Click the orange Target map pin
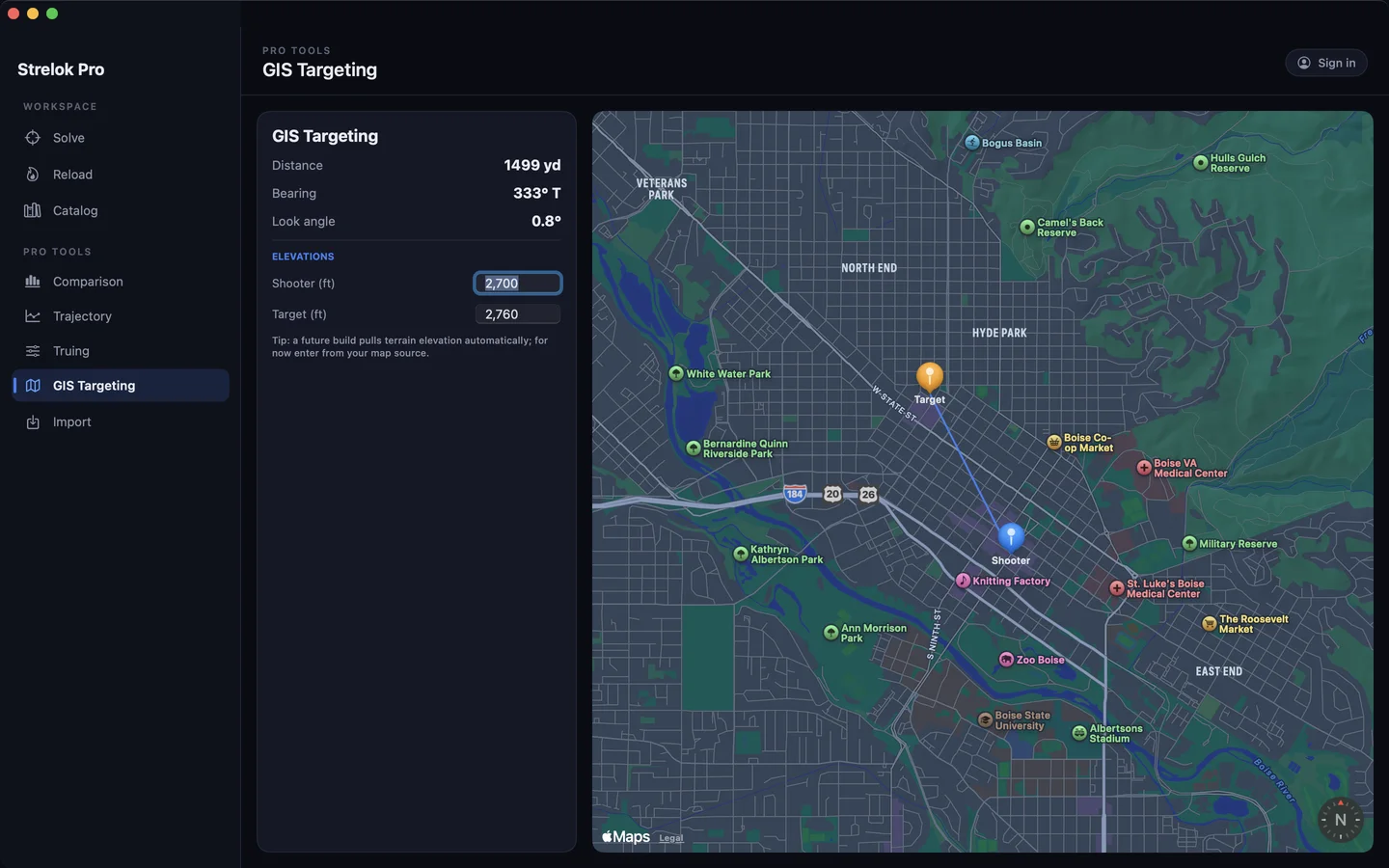This screenshot has height=868, width=1389. pos(930,377)
